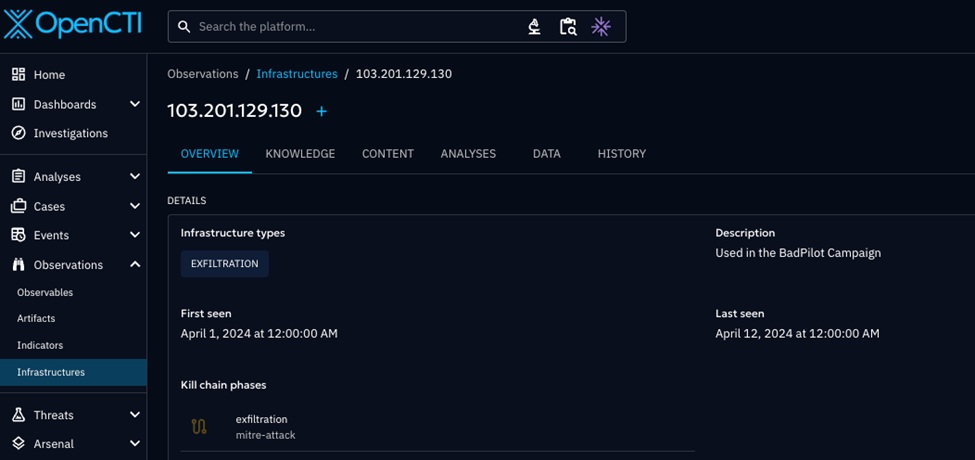Click the breadcrumb text 103.201.129.130
Image resolution: width=975 pixels, height=460 pixels.
pyautogui.click(x=404, y=74)
